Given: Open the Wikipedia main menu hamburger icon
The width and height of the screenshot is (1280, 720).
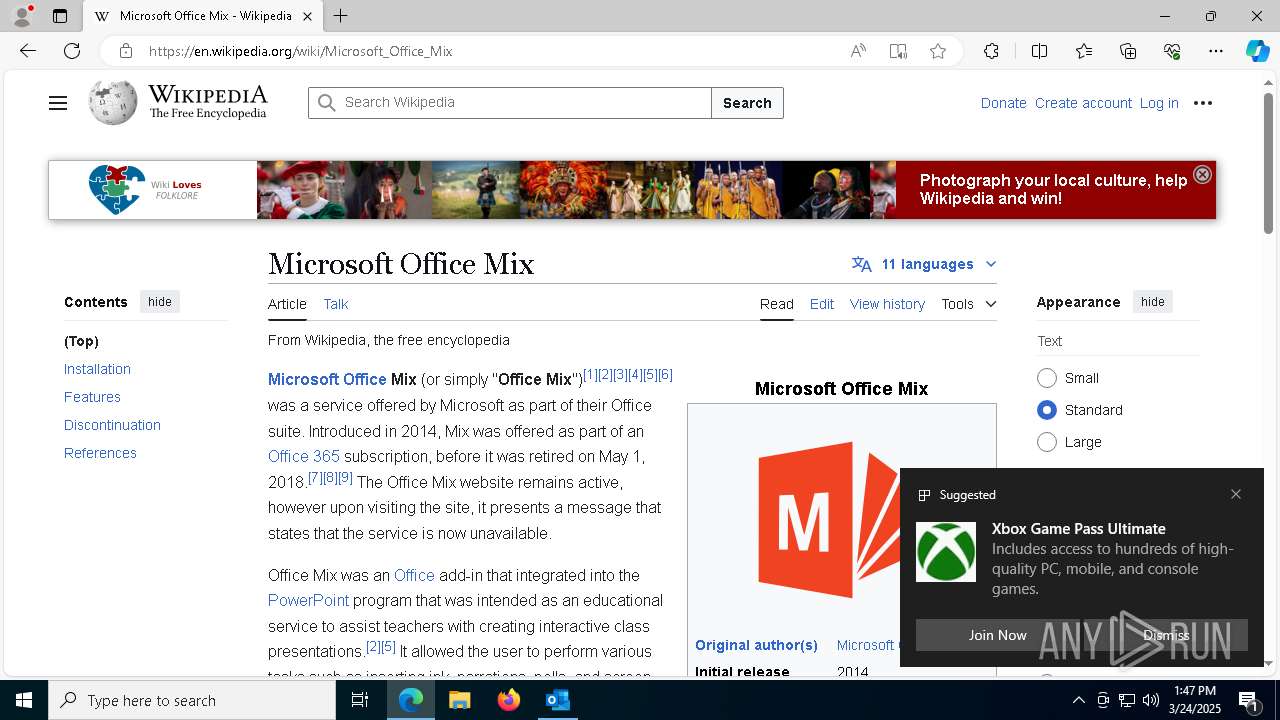Looking at the screenshot, I should pos(58,103).
